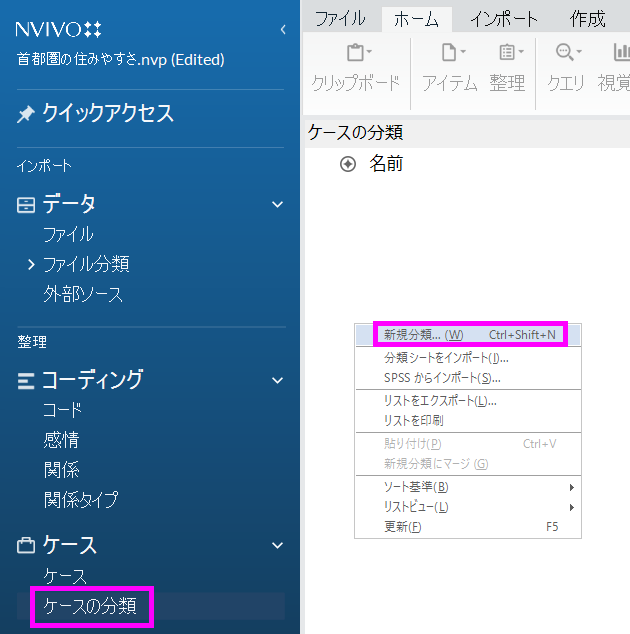The image size is (630, 634).
Task: Open the Create (作成) ribbon tab
Action: (588, 19)
